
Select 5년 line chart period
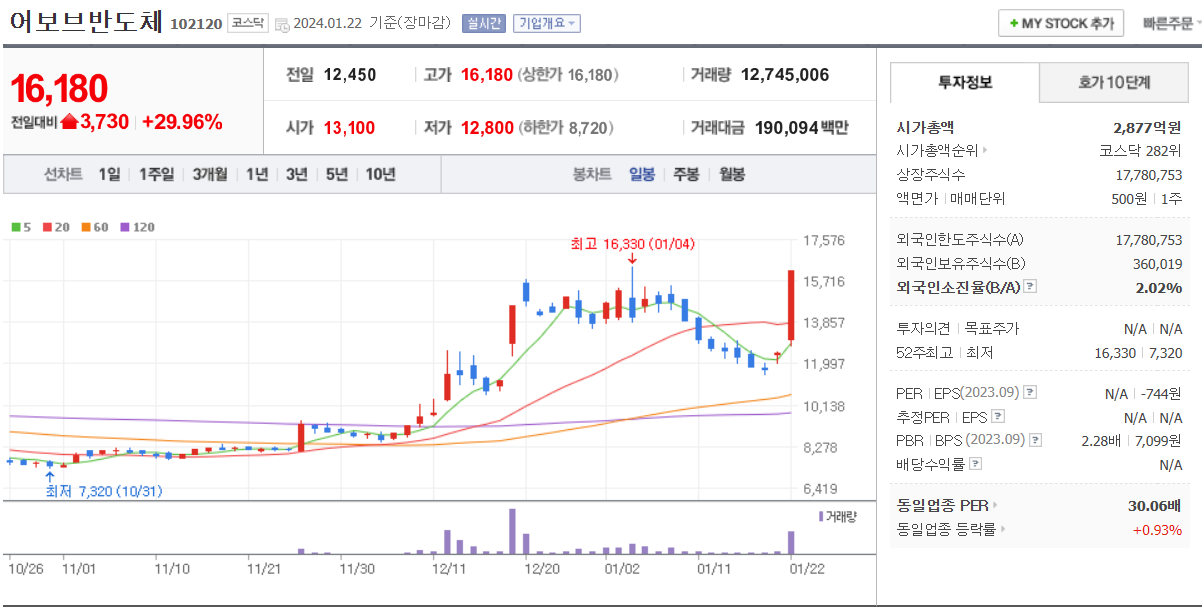(x=336, y=174)
